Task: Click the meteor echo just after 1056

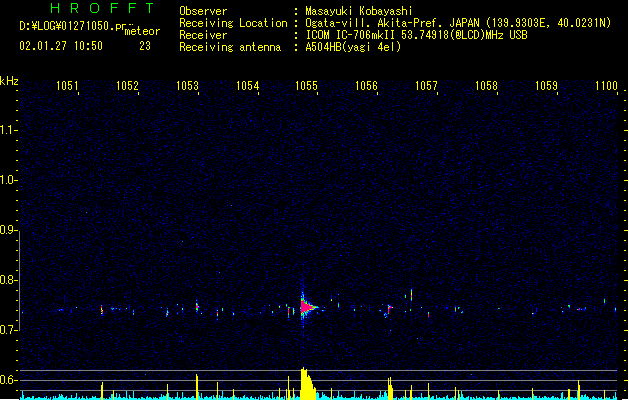Action: tap(388, 310)
